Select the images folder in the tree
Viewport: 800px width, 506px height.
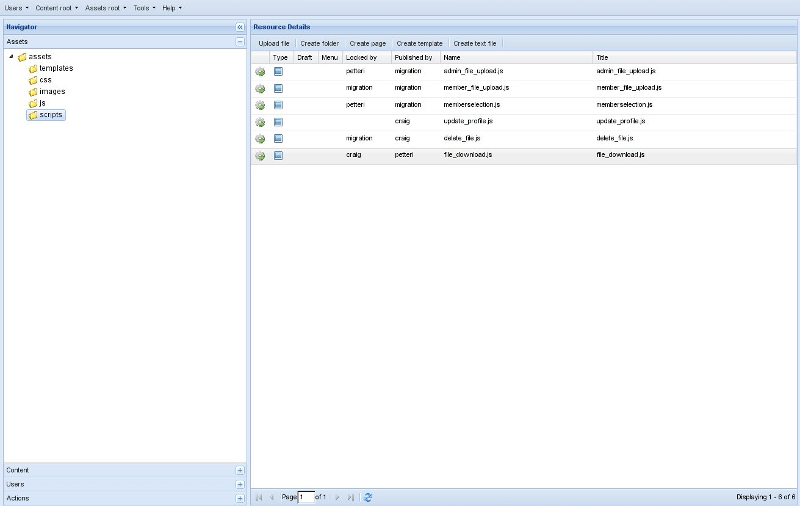(52, 91)
